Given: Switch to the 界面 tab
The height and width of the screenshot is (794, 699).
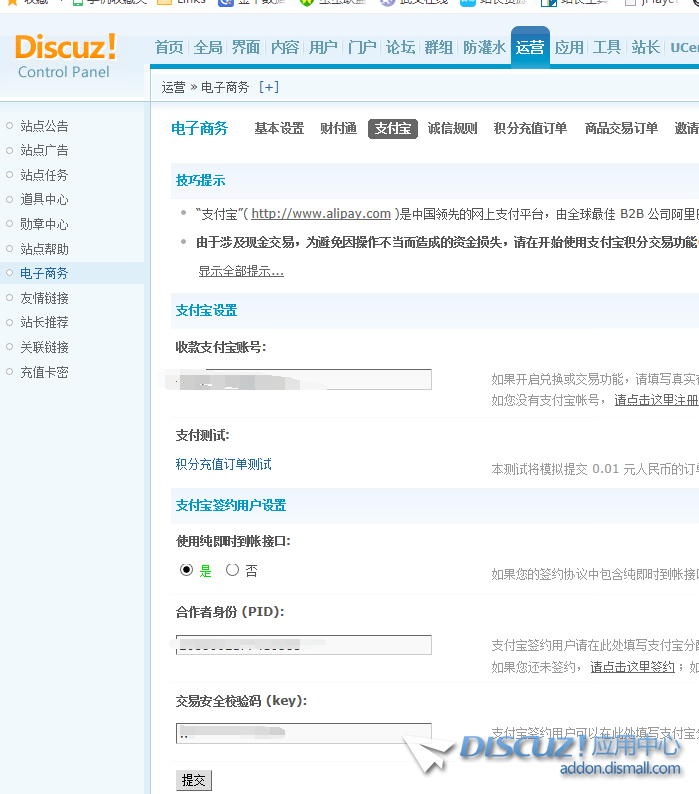Looking at the screenshot, I should 246,48.
